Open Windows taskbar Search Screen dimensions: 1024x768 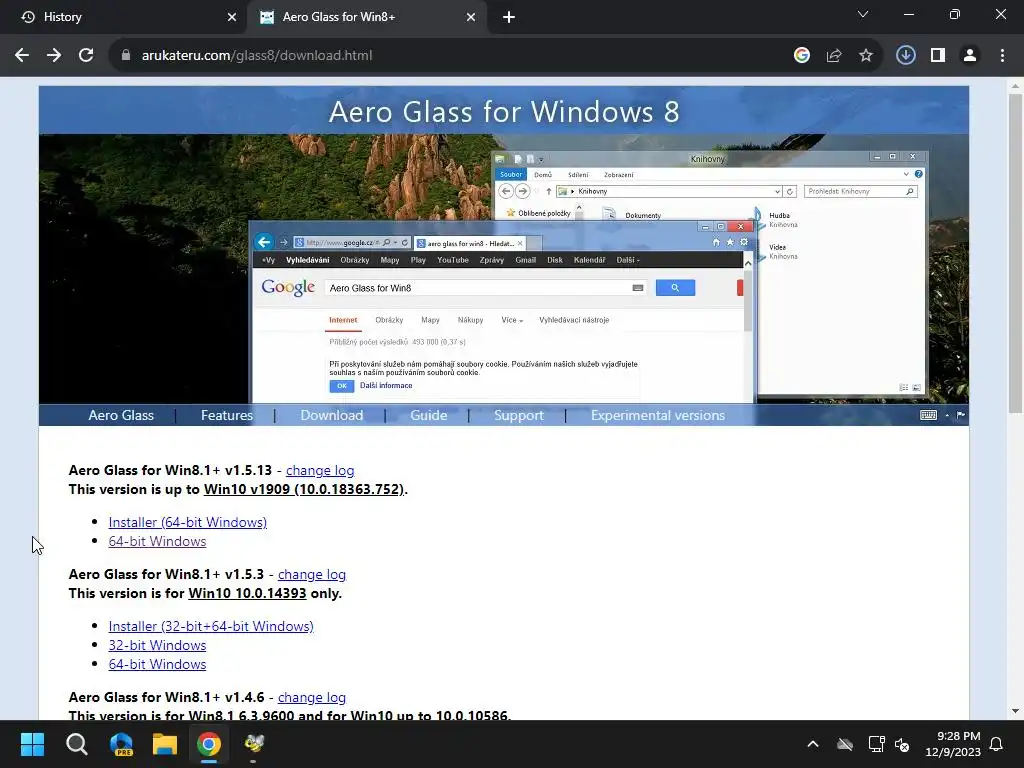(76, 744)
